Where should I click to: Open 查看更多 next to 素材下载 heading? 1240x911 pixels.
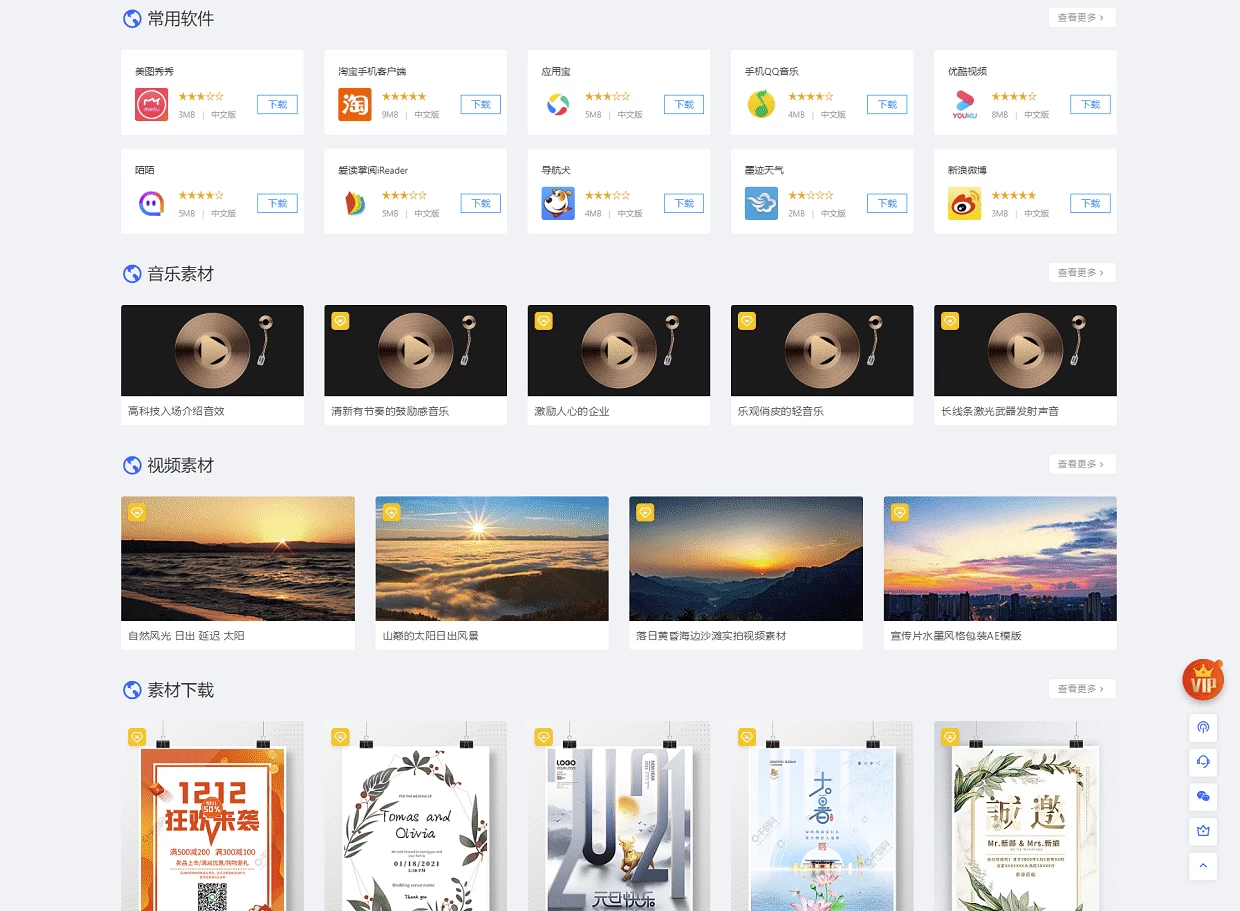coord(1081,689)
